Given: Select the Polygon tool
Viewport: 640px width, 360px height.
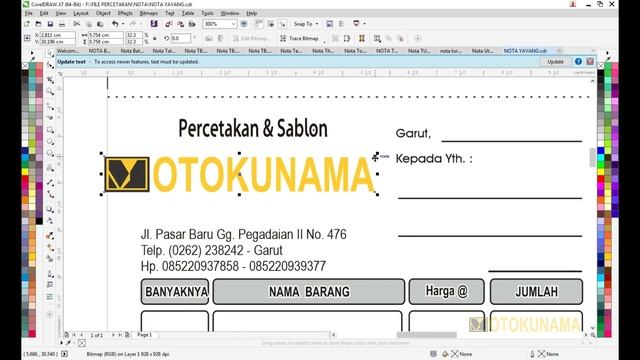Looking at the screenshot, I should point(50,153).
